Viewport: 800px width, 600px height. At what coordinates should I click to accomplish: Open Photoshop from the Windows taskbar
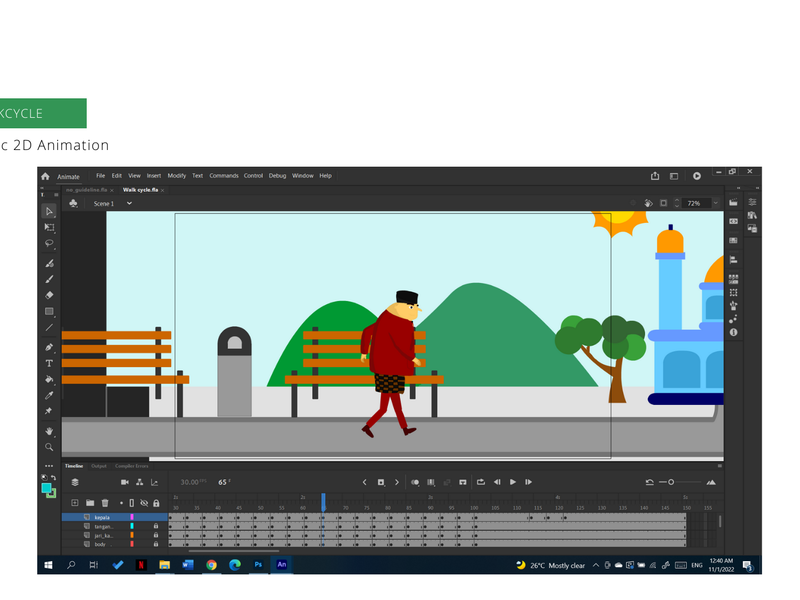click(258, 565)
